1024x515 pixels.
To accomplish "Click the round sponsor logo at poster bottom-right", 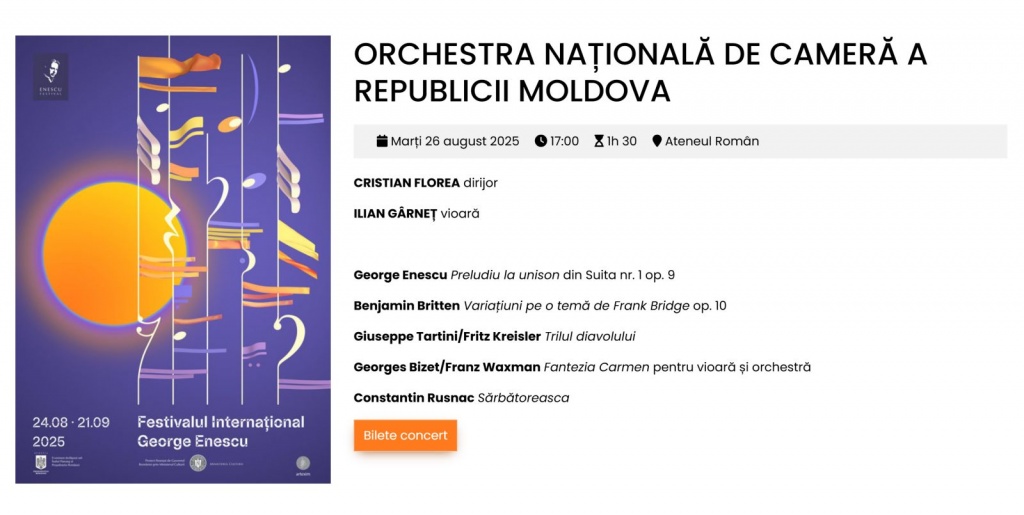I will pos(303,462).
